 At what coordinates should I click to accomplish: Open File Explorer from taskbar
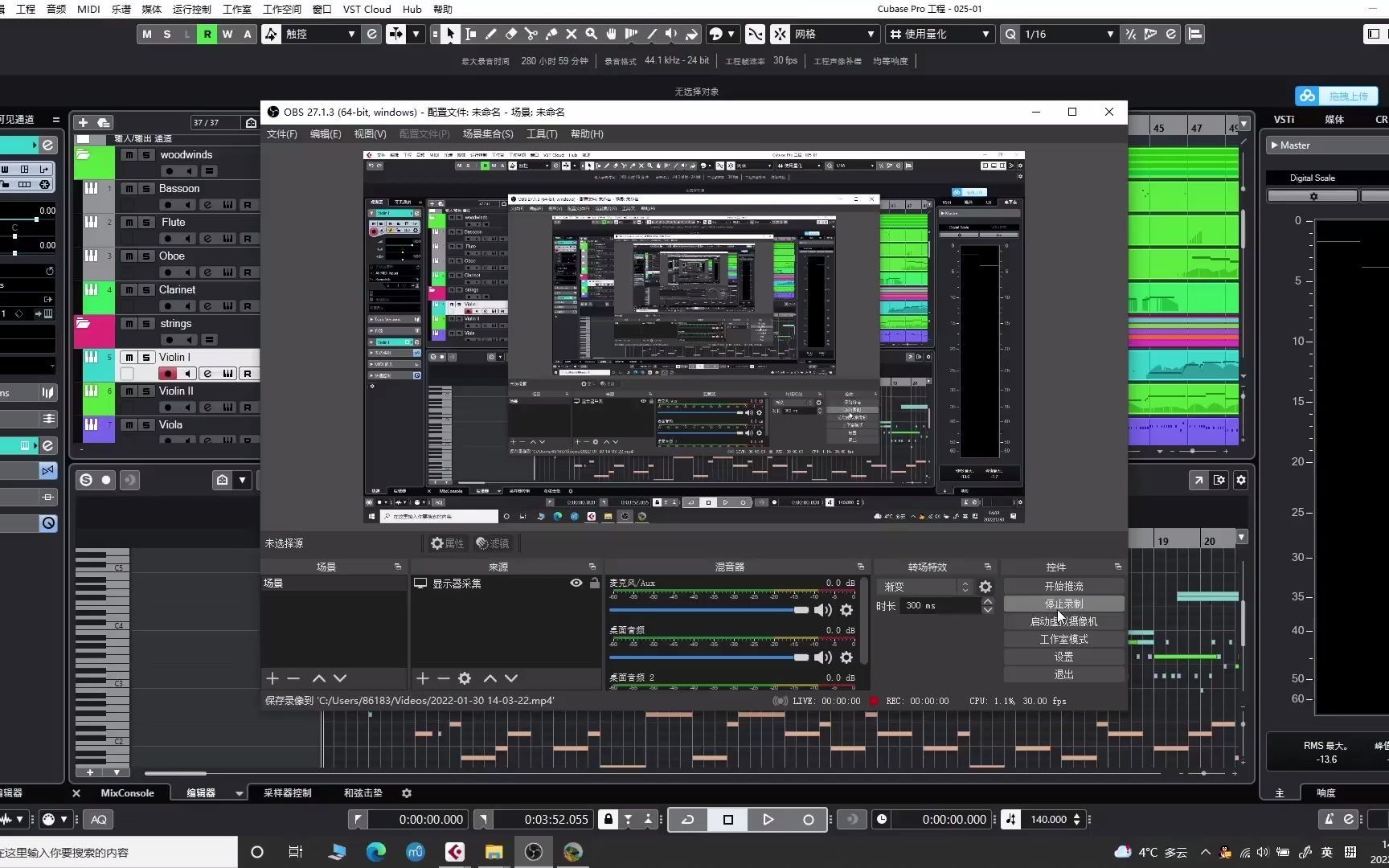click(x=494, y=852)
